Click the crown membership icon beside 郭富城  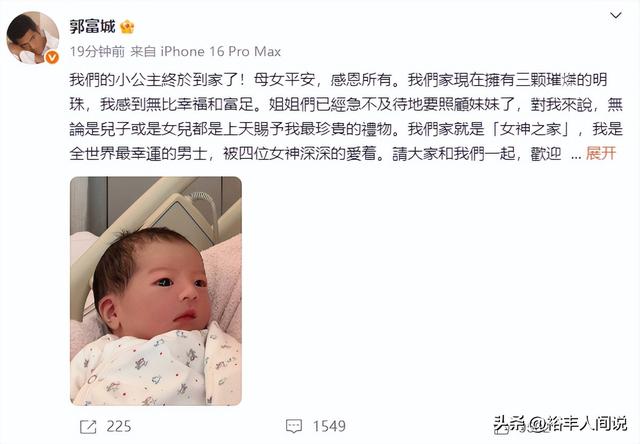127,27
